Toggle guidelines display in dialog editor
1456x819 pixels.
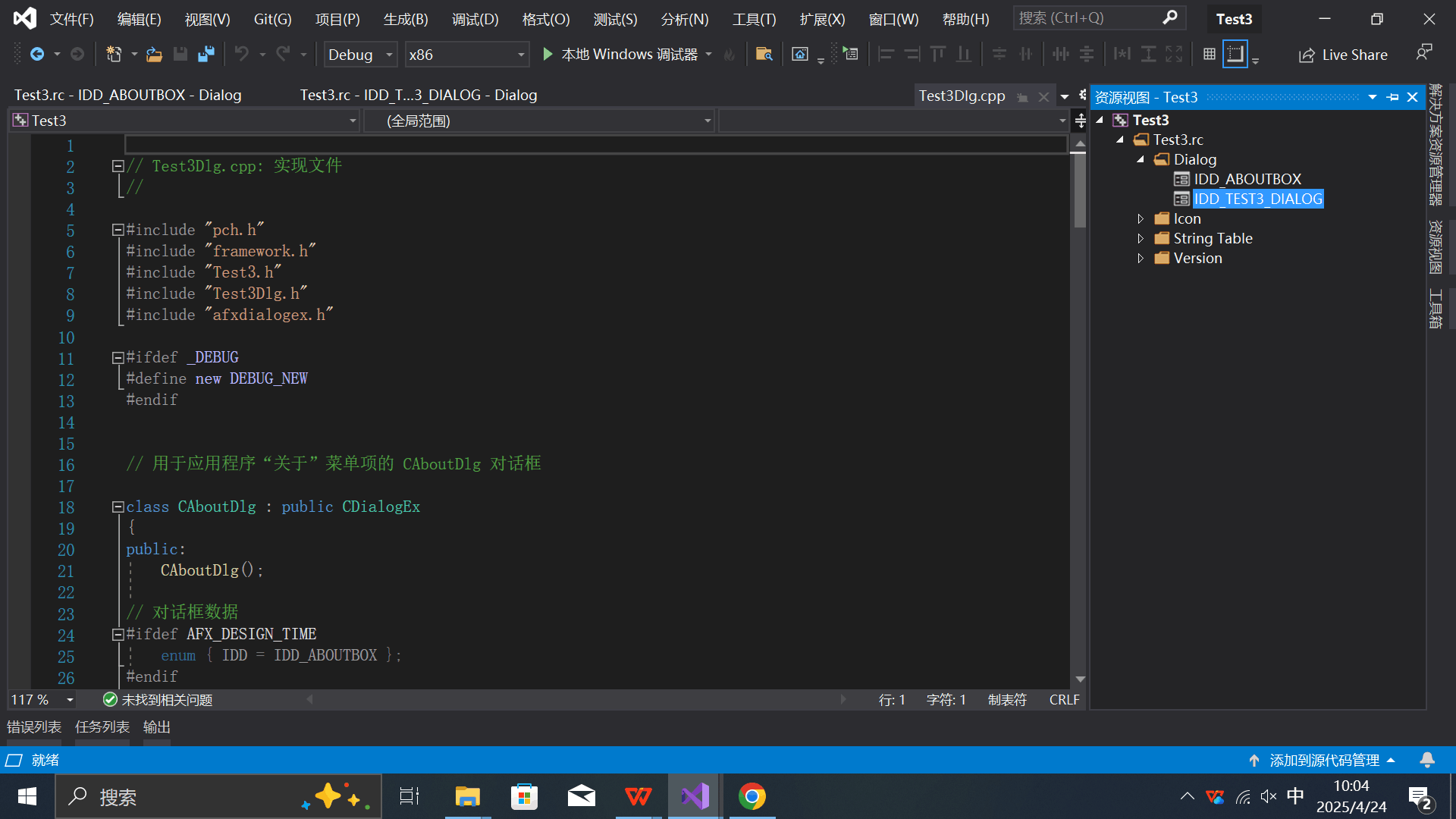(x=1235, y=54)
